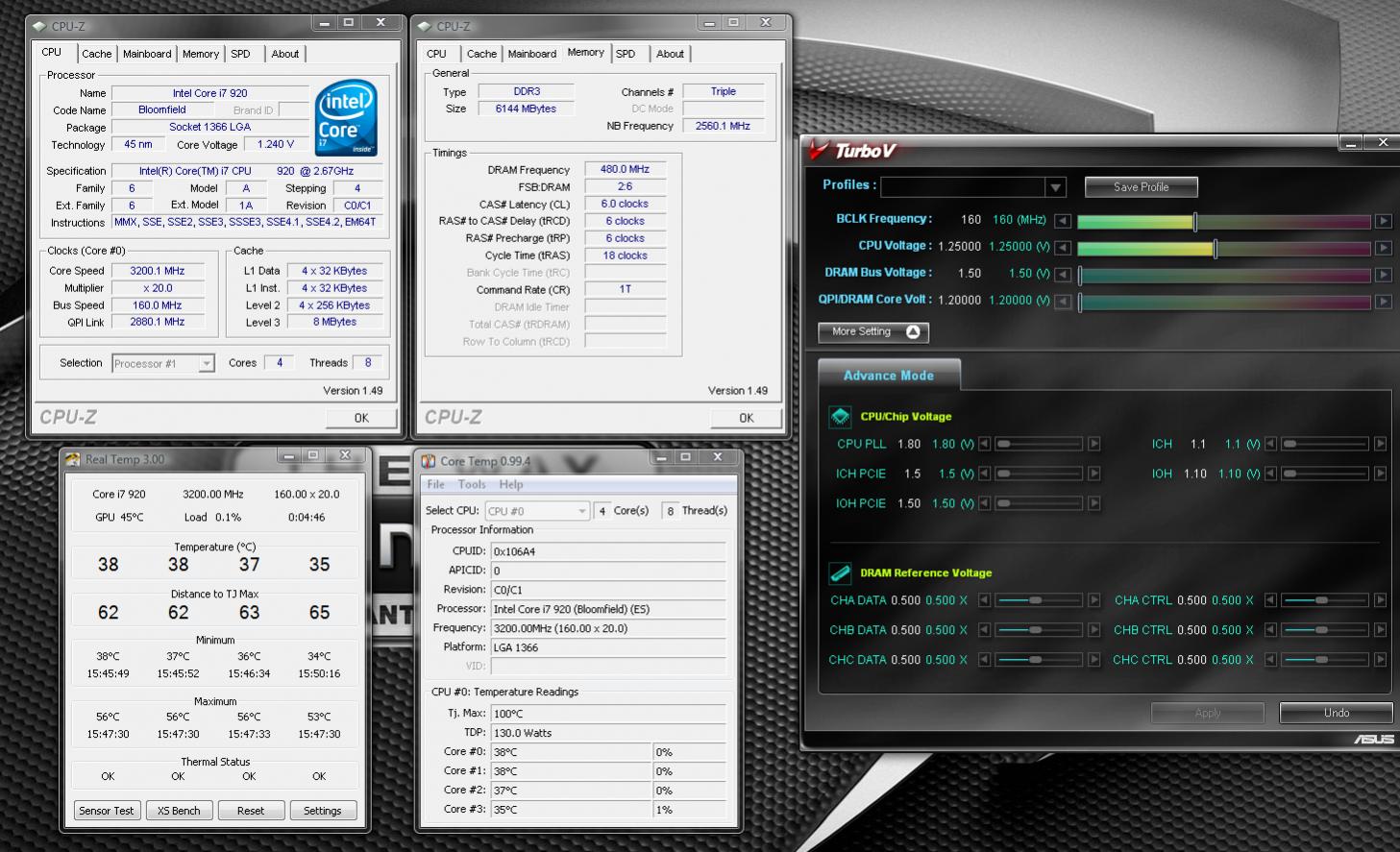Open About tab in right CPU-Z window
Viewport: 1400px width, 852px height.
[x=670, y=54]
